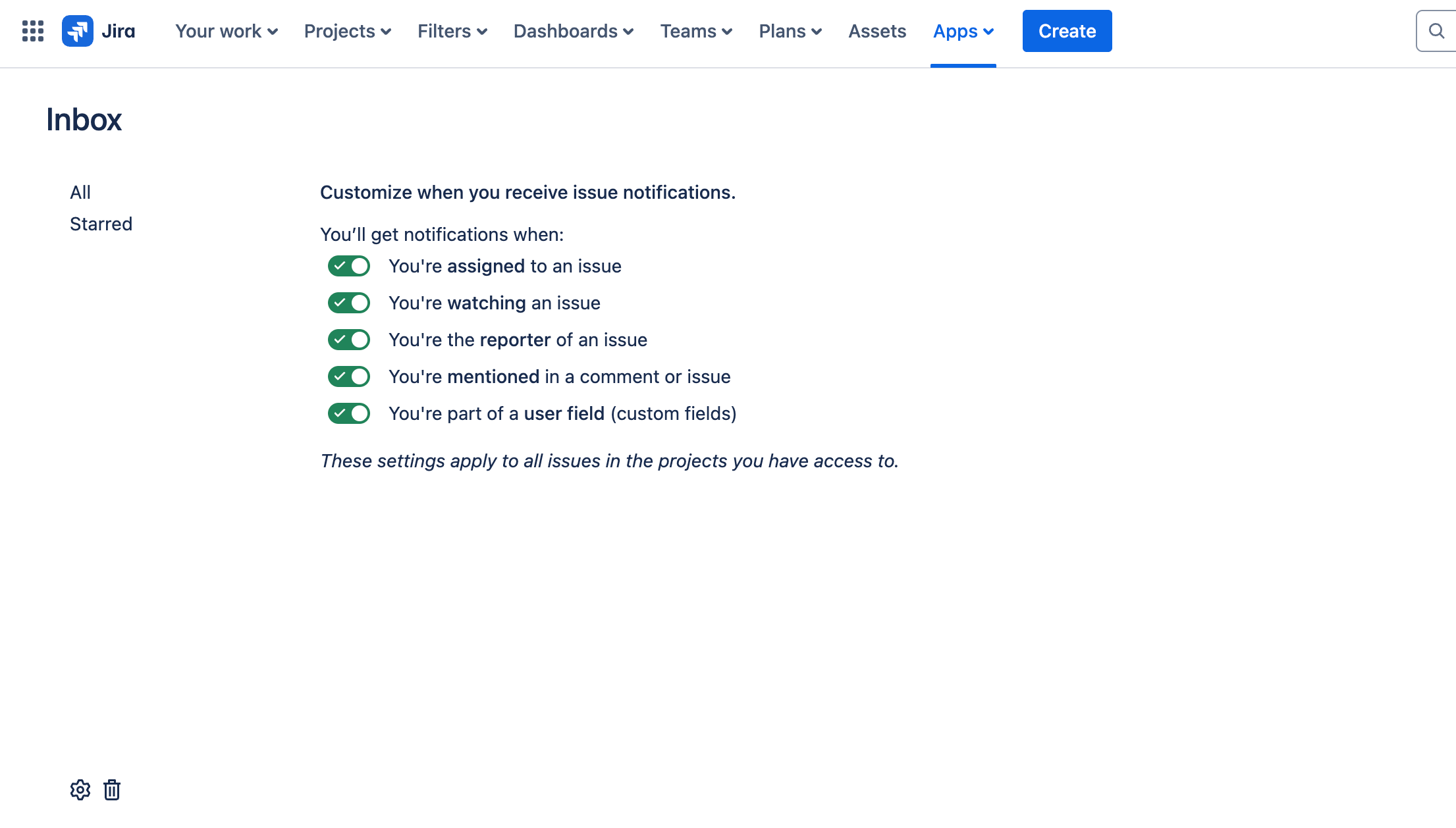
Task: Click the trash bin icon
Action: pos(112,790)
